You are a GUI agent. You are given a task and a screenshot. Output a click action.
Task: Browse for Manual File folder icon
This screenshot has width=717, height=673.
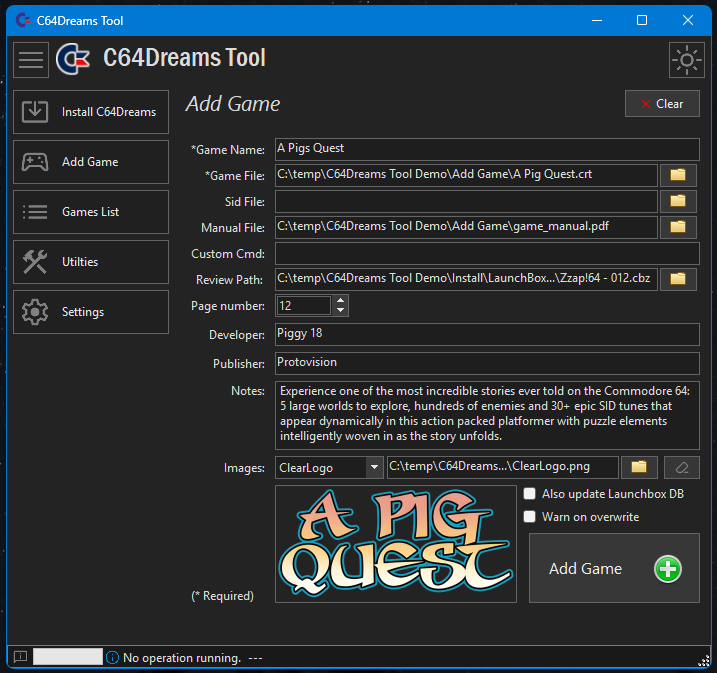(x=678, y=227)
